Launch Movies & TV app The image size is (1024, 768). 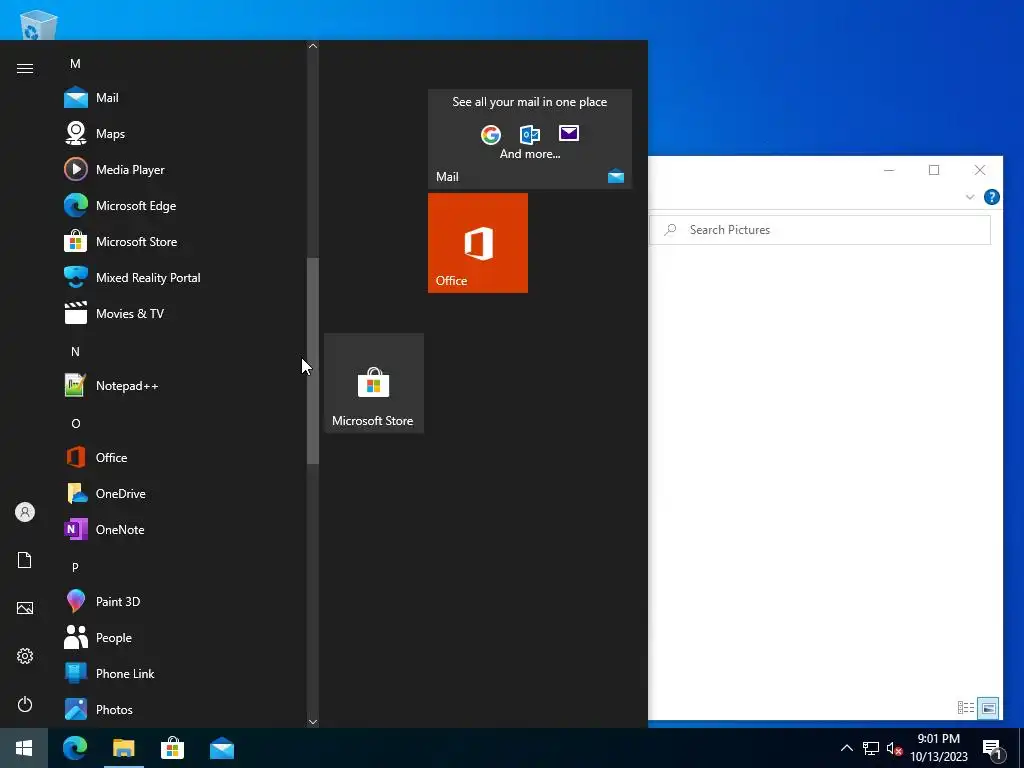pos(182,313)
